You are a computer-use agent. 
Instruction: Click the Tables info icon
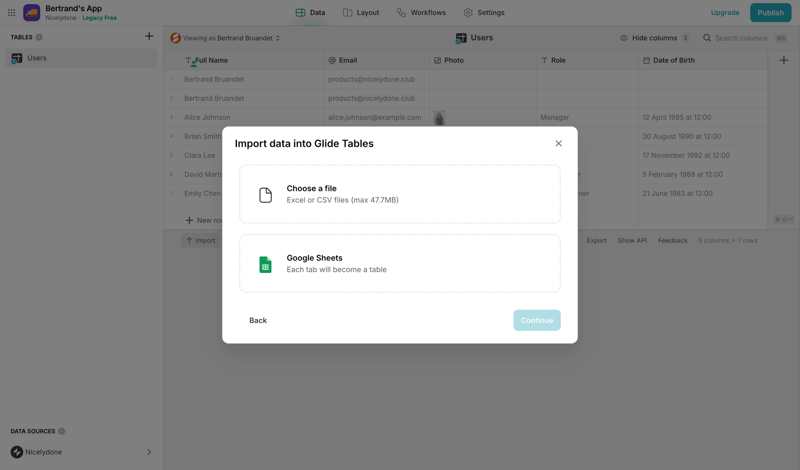click(39, 37)
